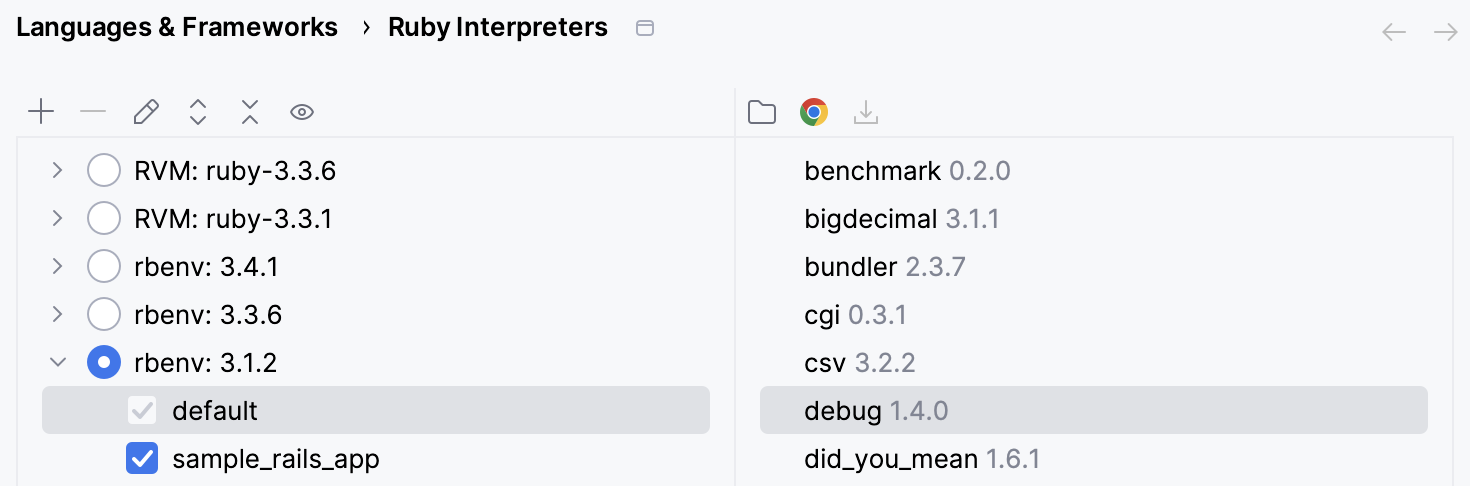
Task: Click the Expand All arrows icon
Action: click(x=198, y=112)
